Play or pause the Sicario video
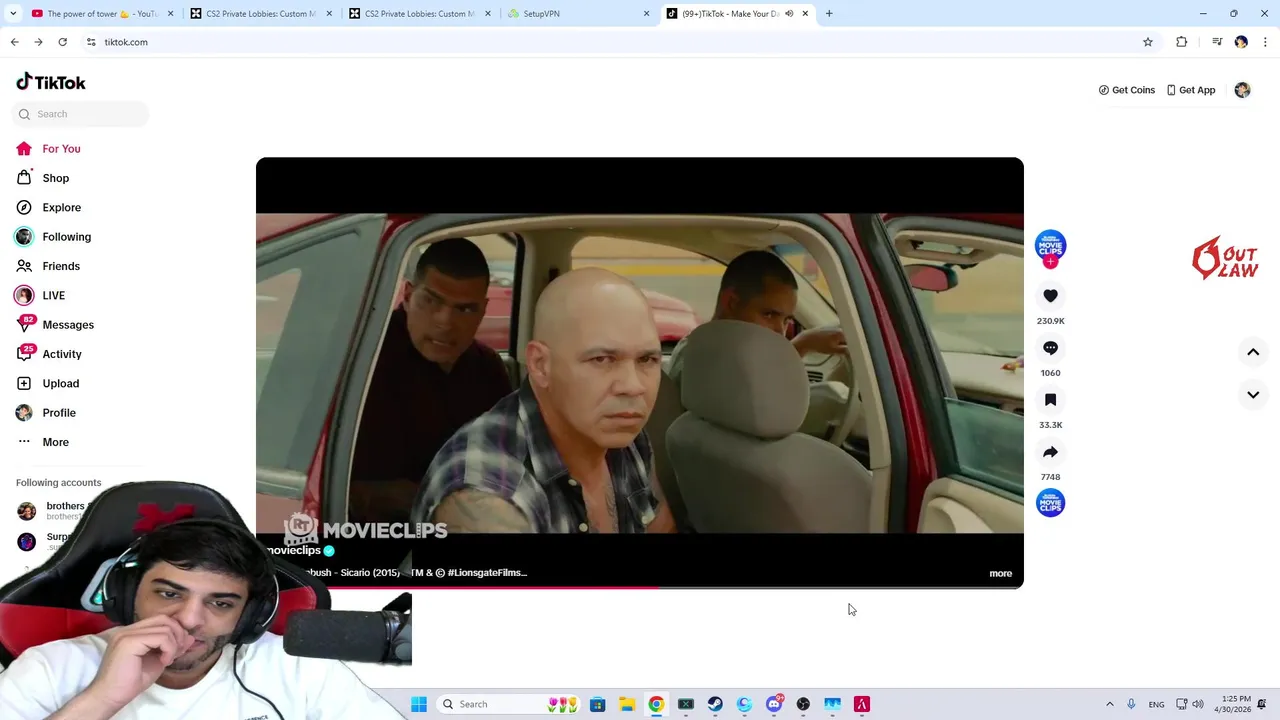 click(640, 373)
